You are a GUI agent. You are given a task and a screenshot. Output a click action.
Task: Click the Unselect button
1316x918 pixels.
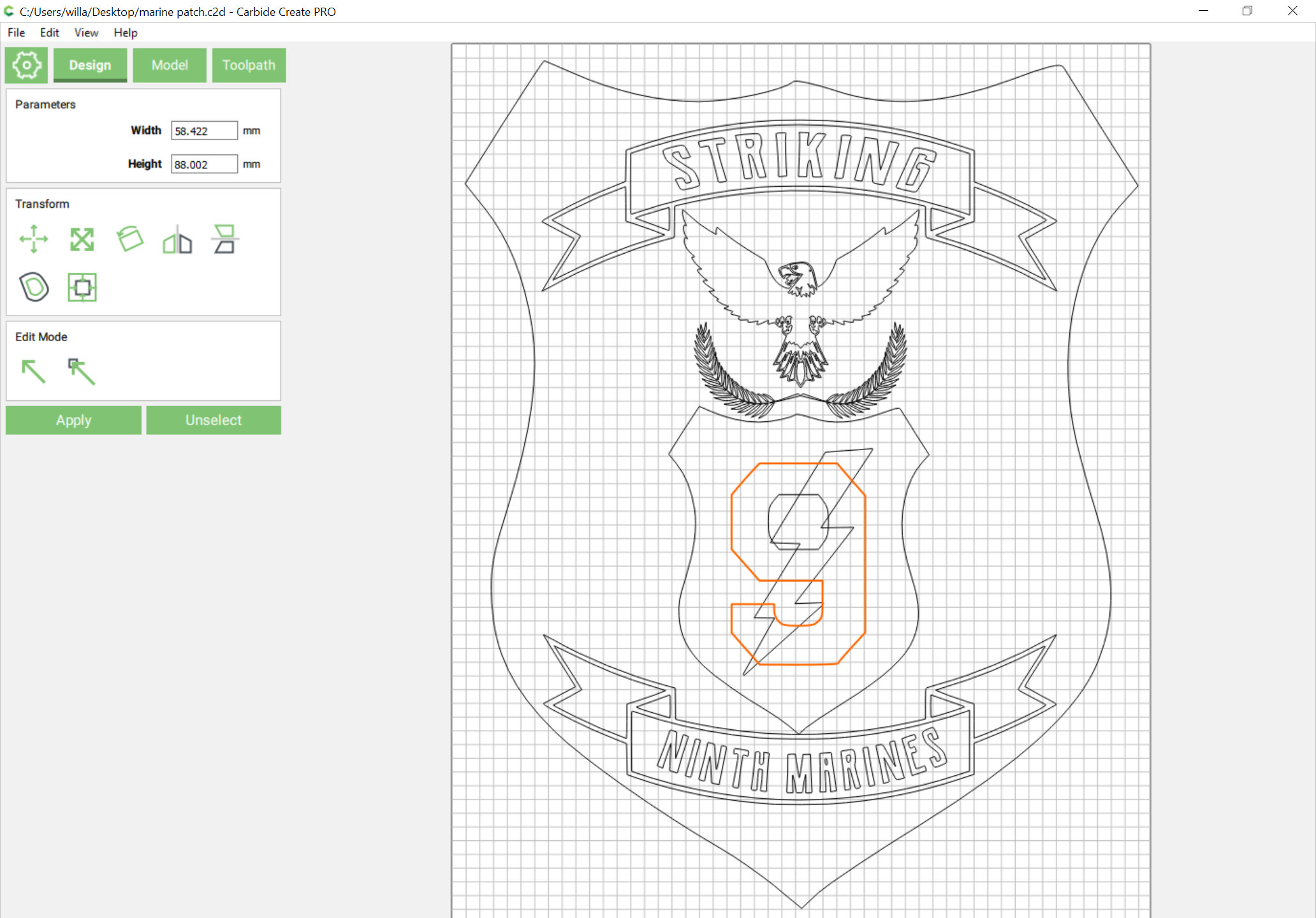pyautogui.click(x=214, y=420)
